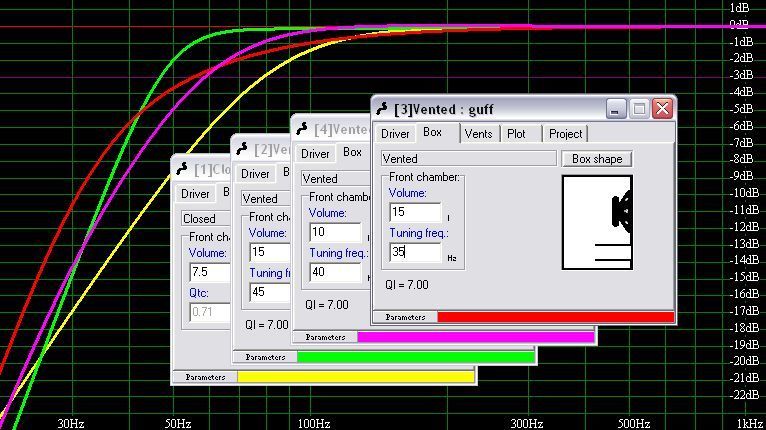Click Volume field showing 10 in window [4]
This screenshot has height=430, width=766.
tap(335, 232)
